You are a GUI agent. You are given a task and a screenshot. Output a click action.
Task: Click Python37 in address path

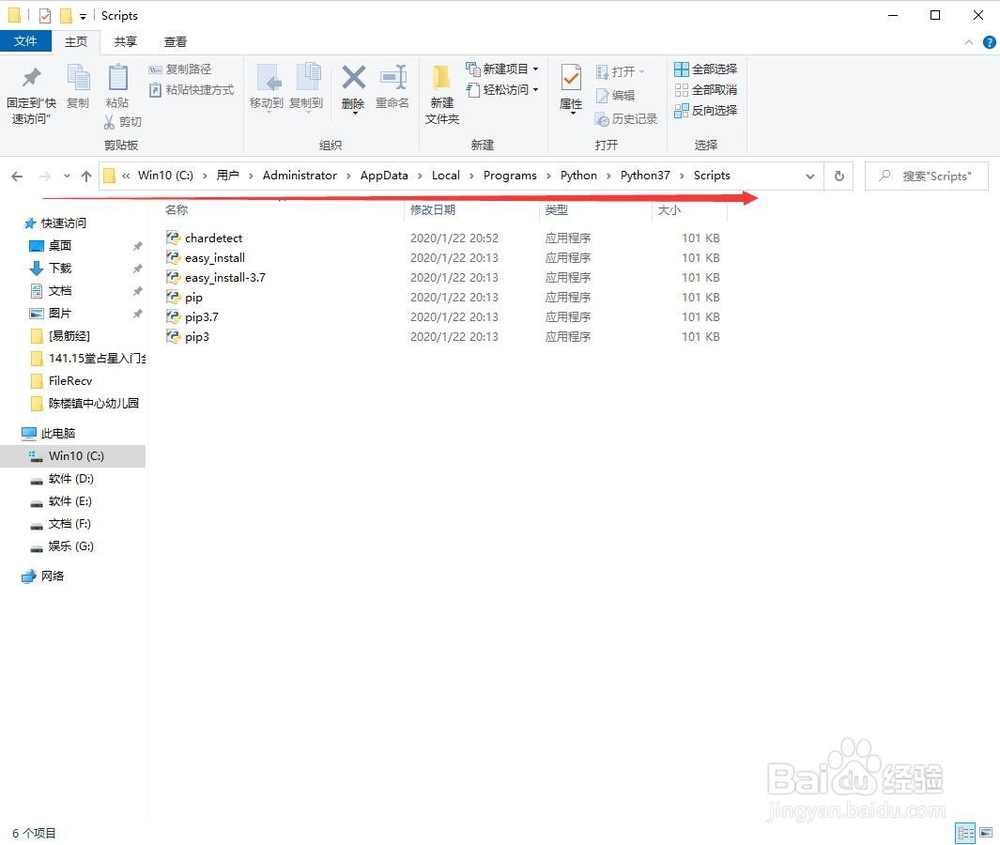645,175
